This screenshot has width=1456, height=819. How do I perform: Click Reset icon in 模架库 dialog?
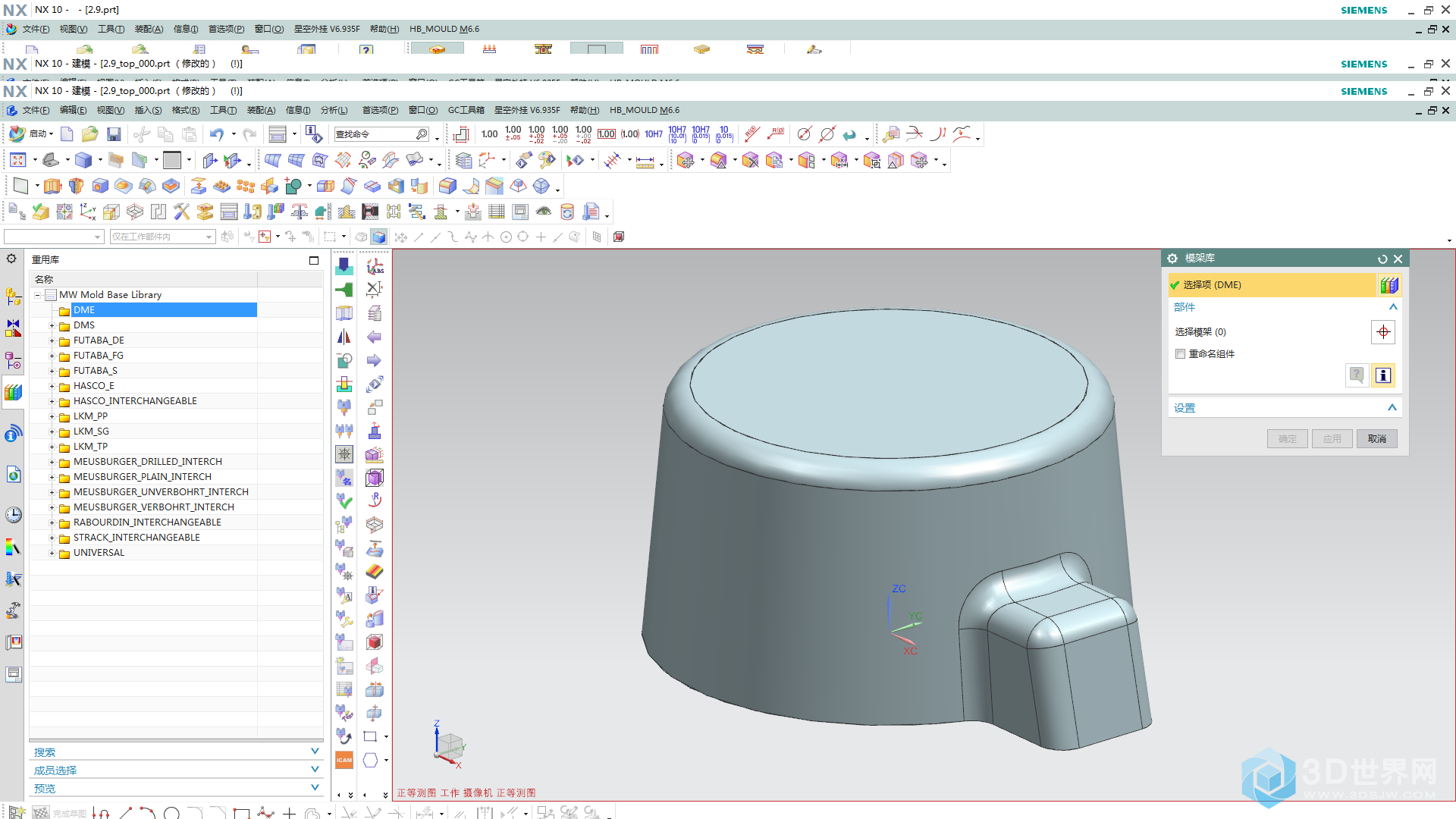1382,259
